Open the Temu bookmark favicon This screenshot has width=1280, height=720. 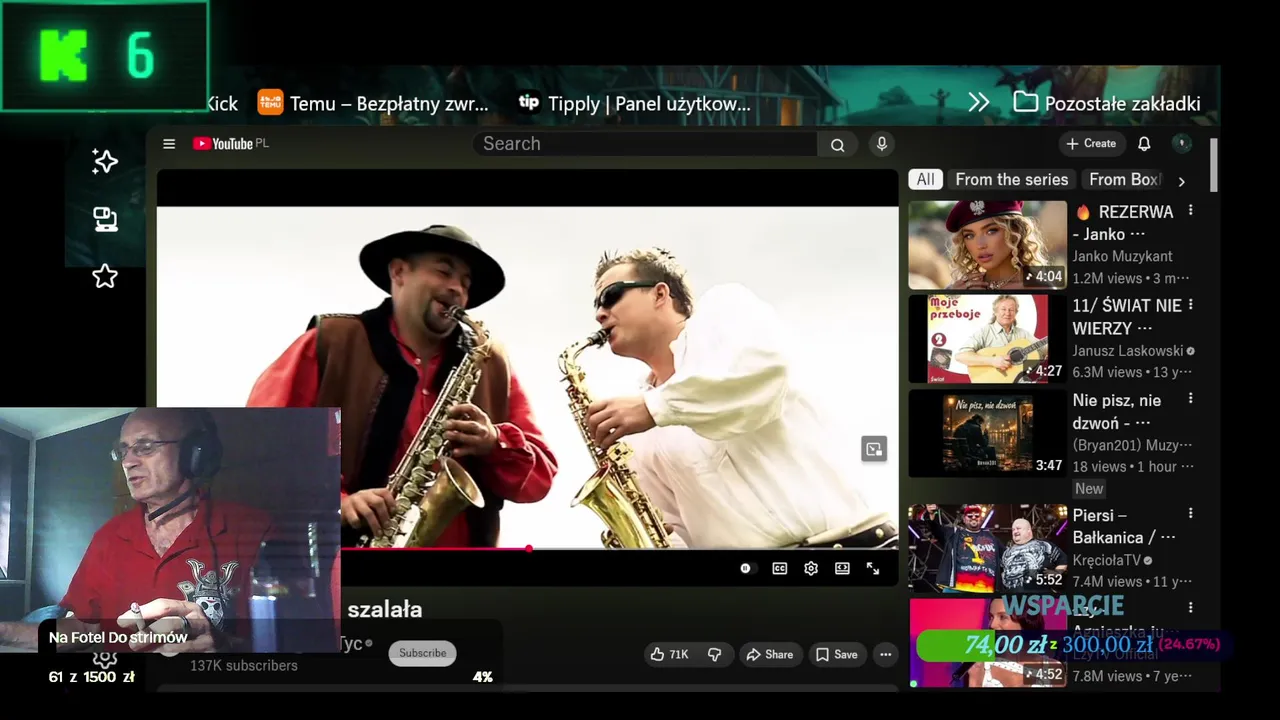pos(270,102)
